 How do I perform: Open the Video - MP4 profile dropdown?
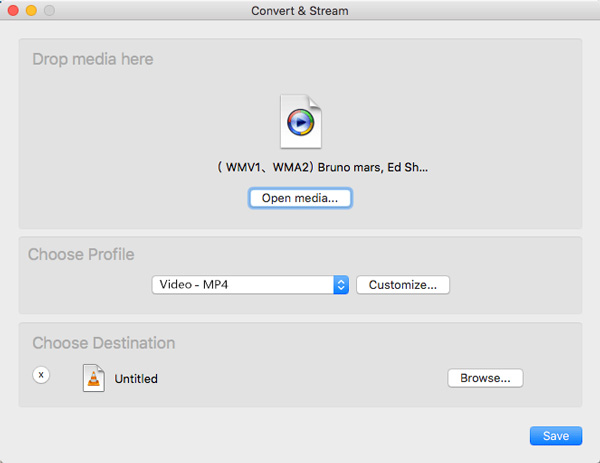click(250, 285)
